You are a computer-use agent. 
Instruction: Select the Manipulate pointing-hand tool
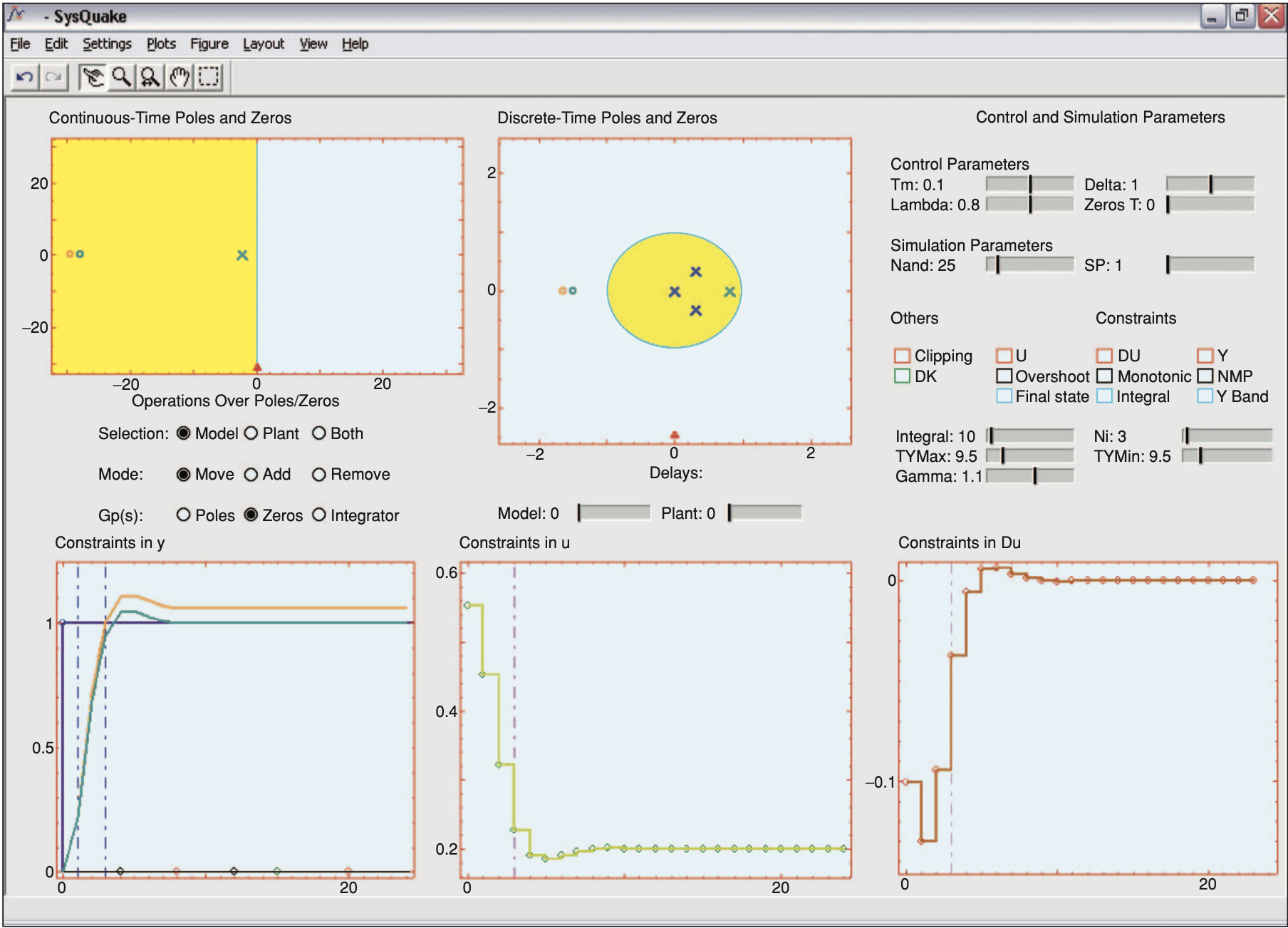click(x=93, y=77)
